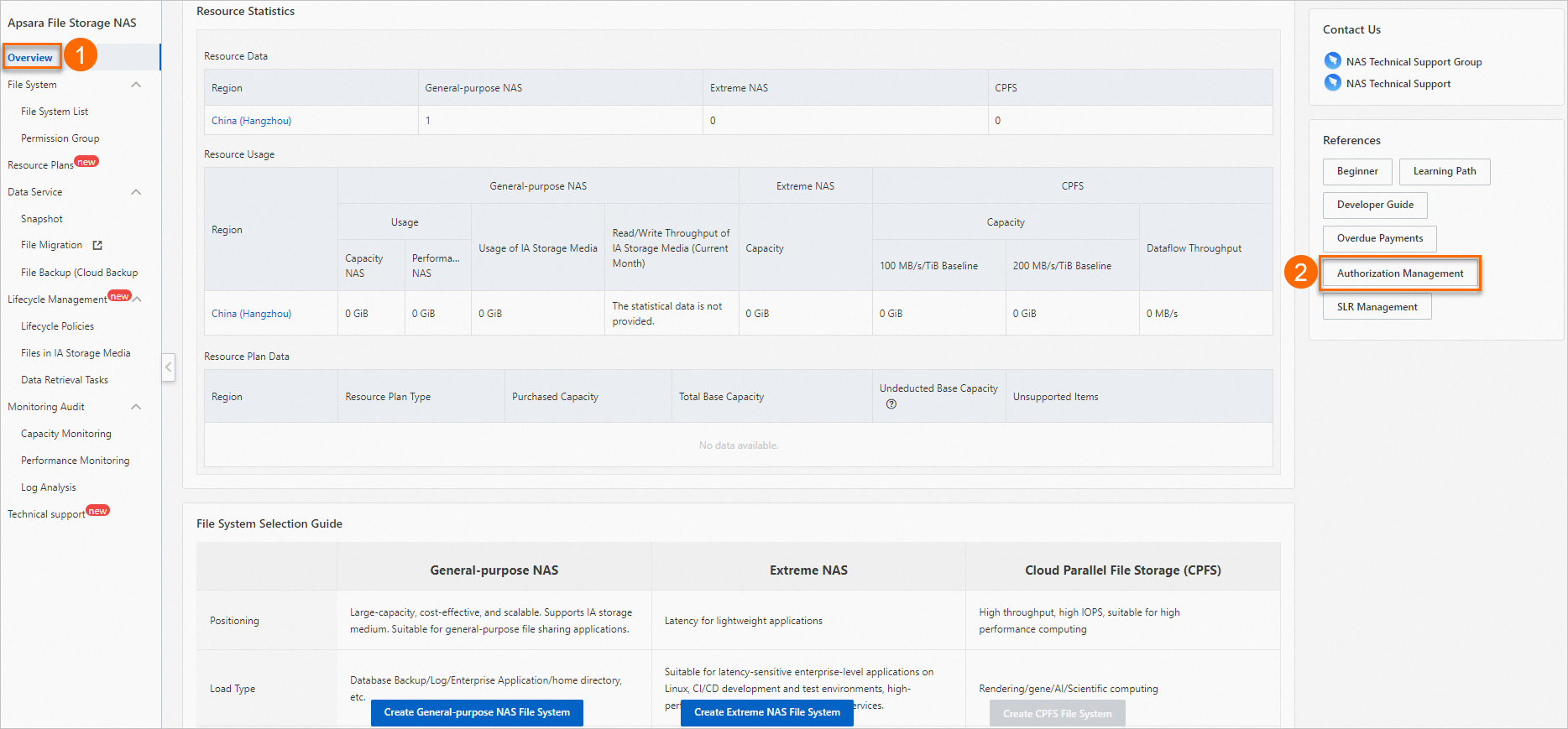
Task: Collapse the Lifecycle Management section chevron
Action: (x=138, y=299)
